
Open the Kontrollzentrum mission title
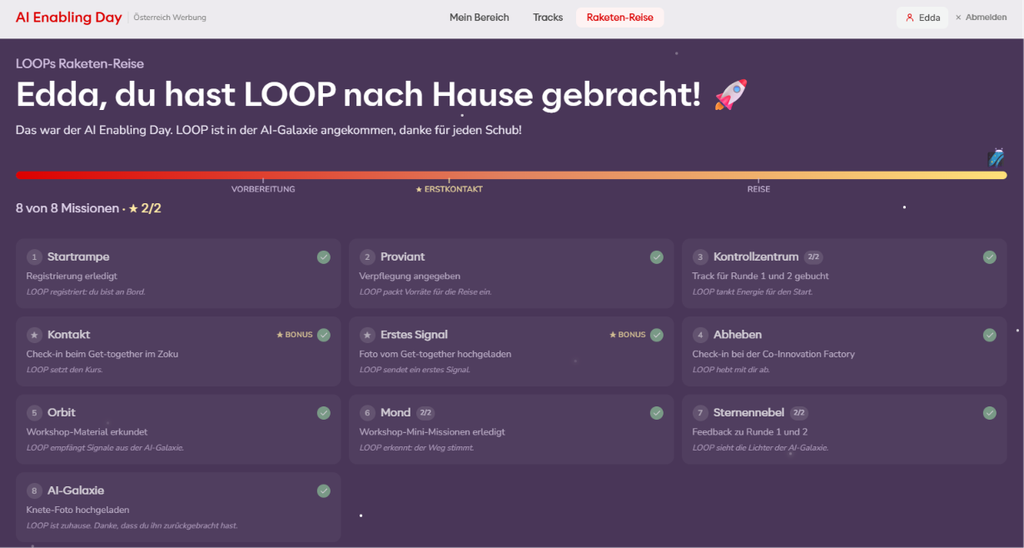756,257
